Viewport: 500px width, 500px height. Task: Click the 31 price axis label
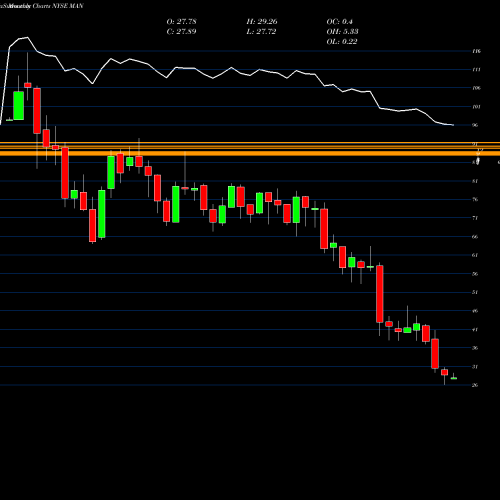pos(475,367)
